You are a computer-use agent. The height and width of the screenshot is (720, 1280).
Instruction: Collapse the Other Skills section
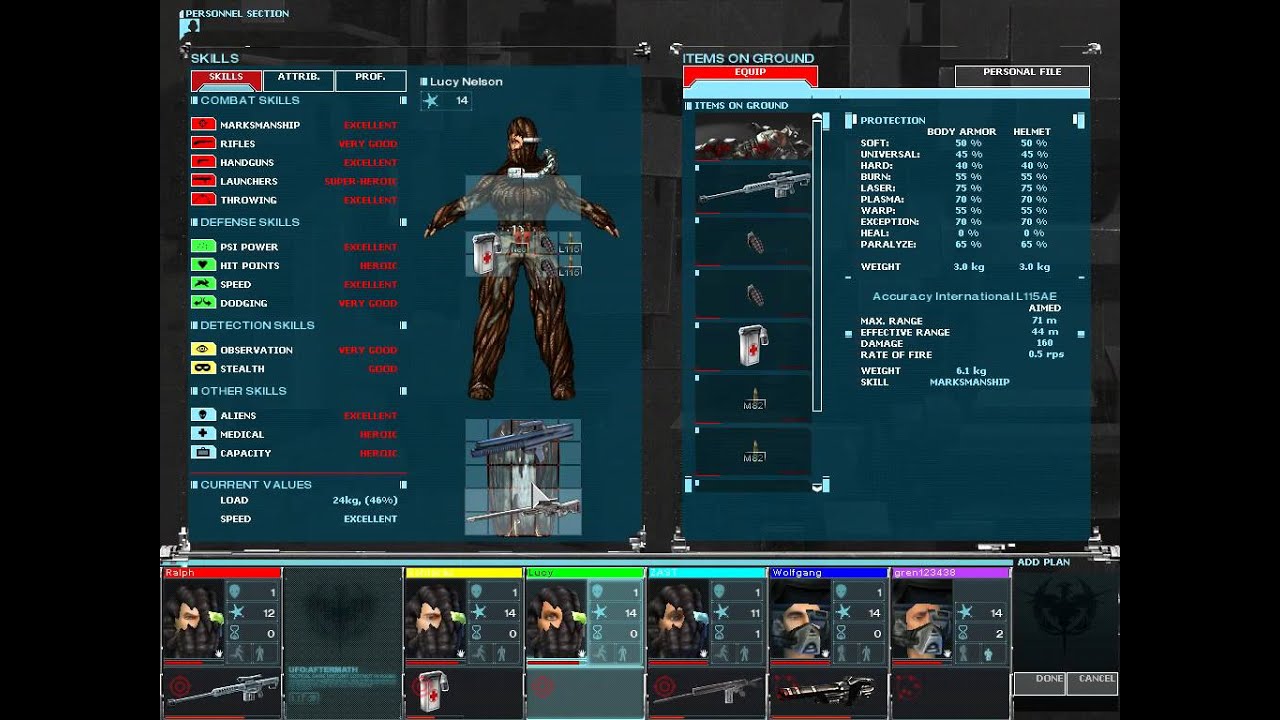(x=403, y=391)
